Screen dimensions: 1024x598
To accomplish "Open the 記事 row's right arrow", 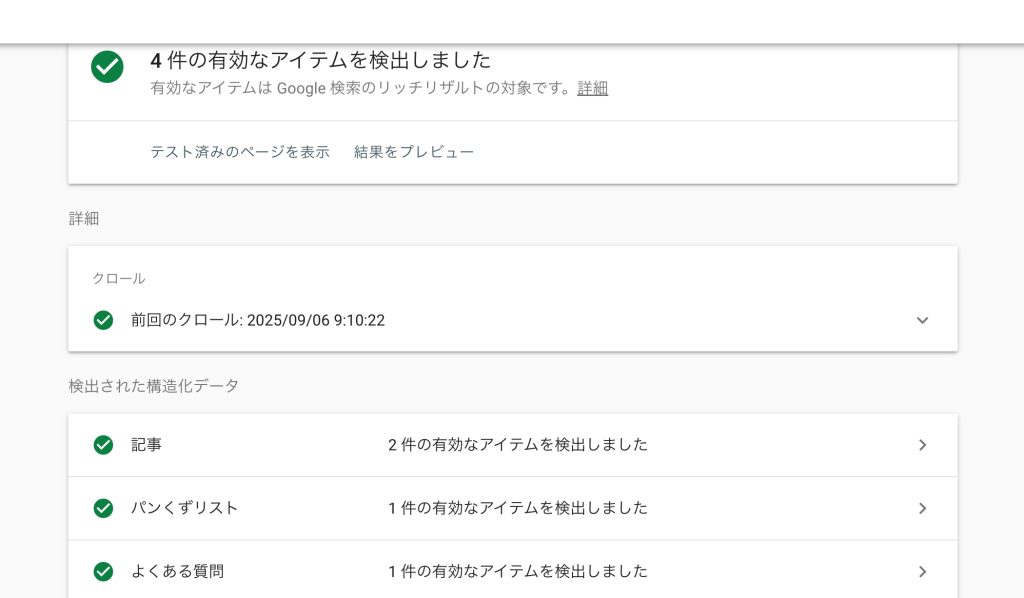I will 922,445.
